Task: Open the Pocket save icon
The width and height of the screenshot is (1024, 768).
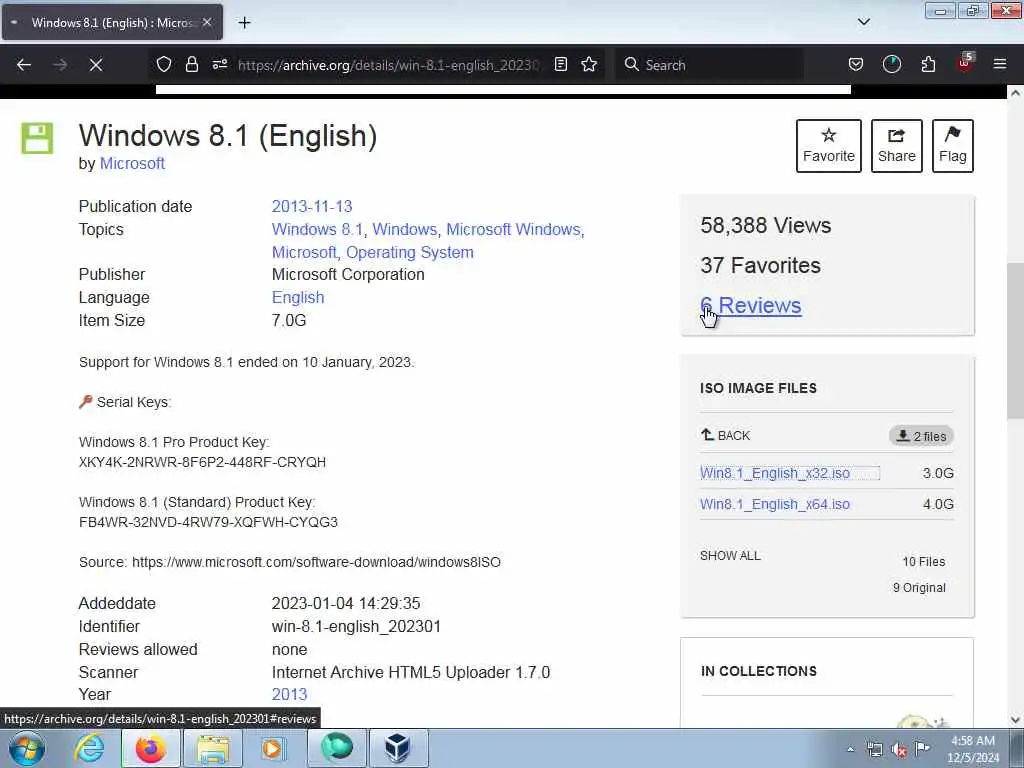Action: [x=856, y=64]
